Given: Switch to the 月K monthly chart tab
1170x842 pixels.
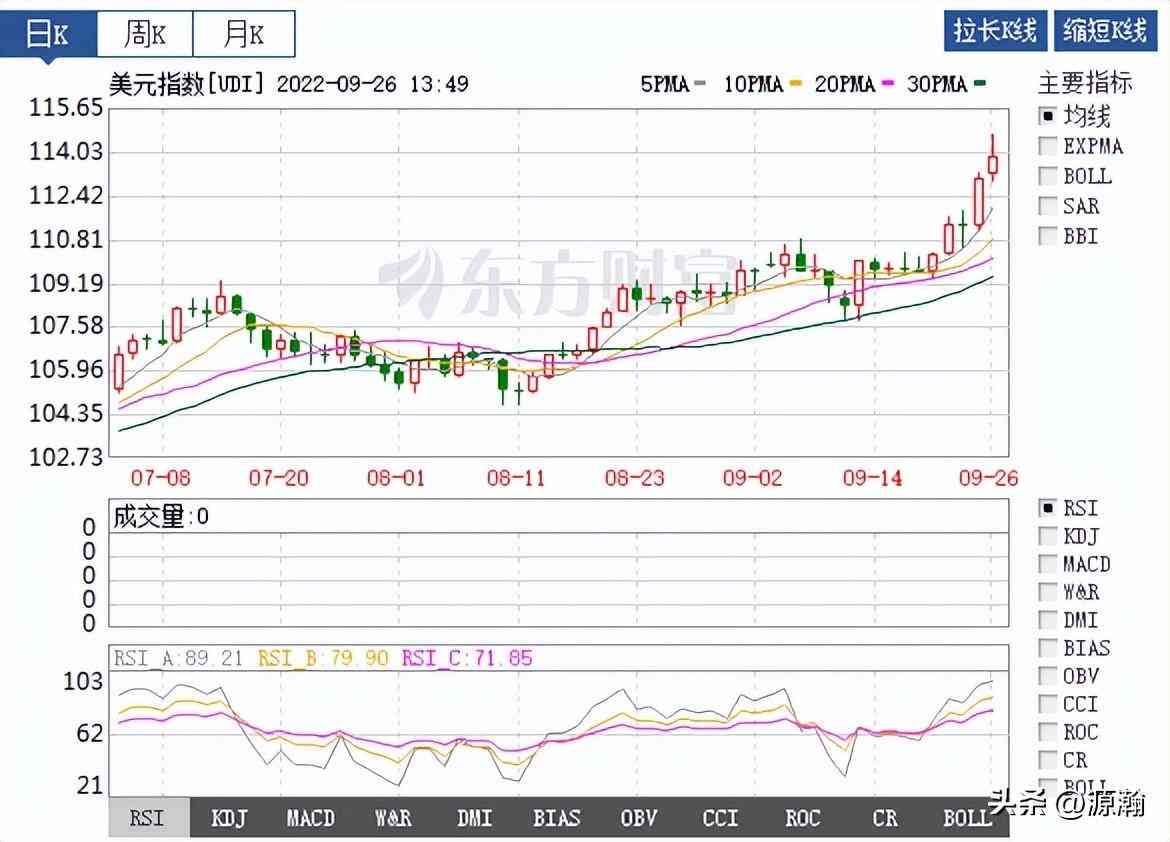Looking at the screenshot, I should pyautogui.click(x=243, y=35).
